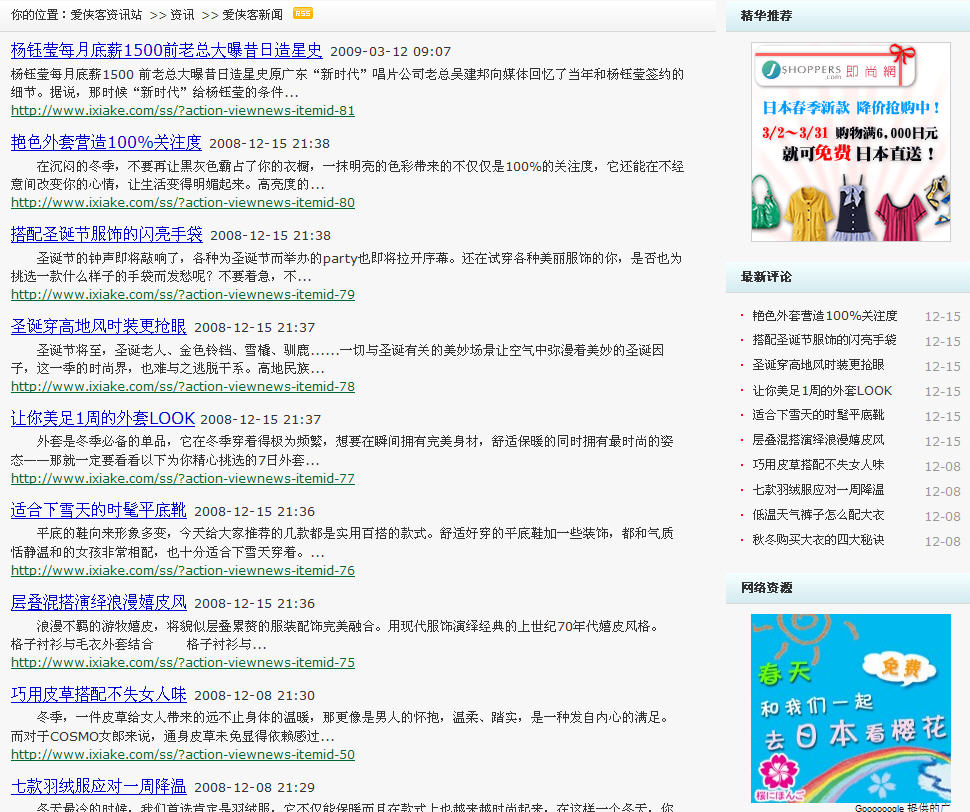The height and width of the screenshot is (812, 970).
Task: Open headline 搭配圣诞节服饰的闪亮手袋 in main list
Action: tap(106, 235)
